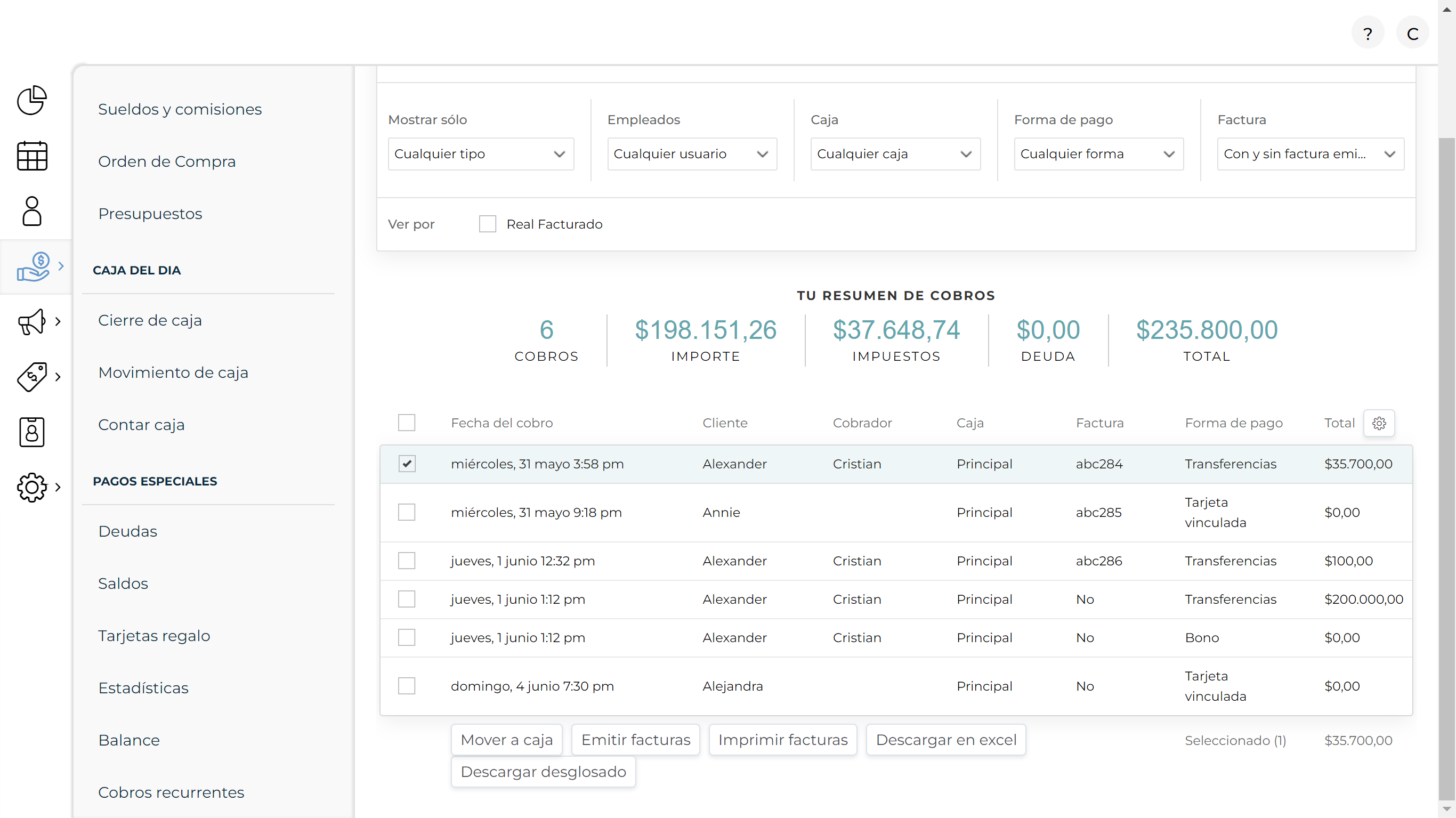The height and width of the screenshot is (818, 1456).
Task: Go to Presupuestos
Action: point(150,214)
